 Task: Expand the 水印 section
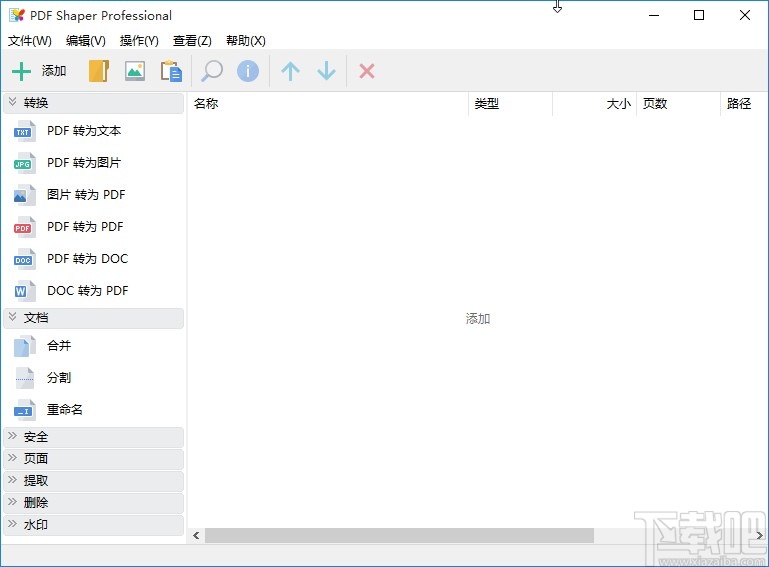pos(93,525)
